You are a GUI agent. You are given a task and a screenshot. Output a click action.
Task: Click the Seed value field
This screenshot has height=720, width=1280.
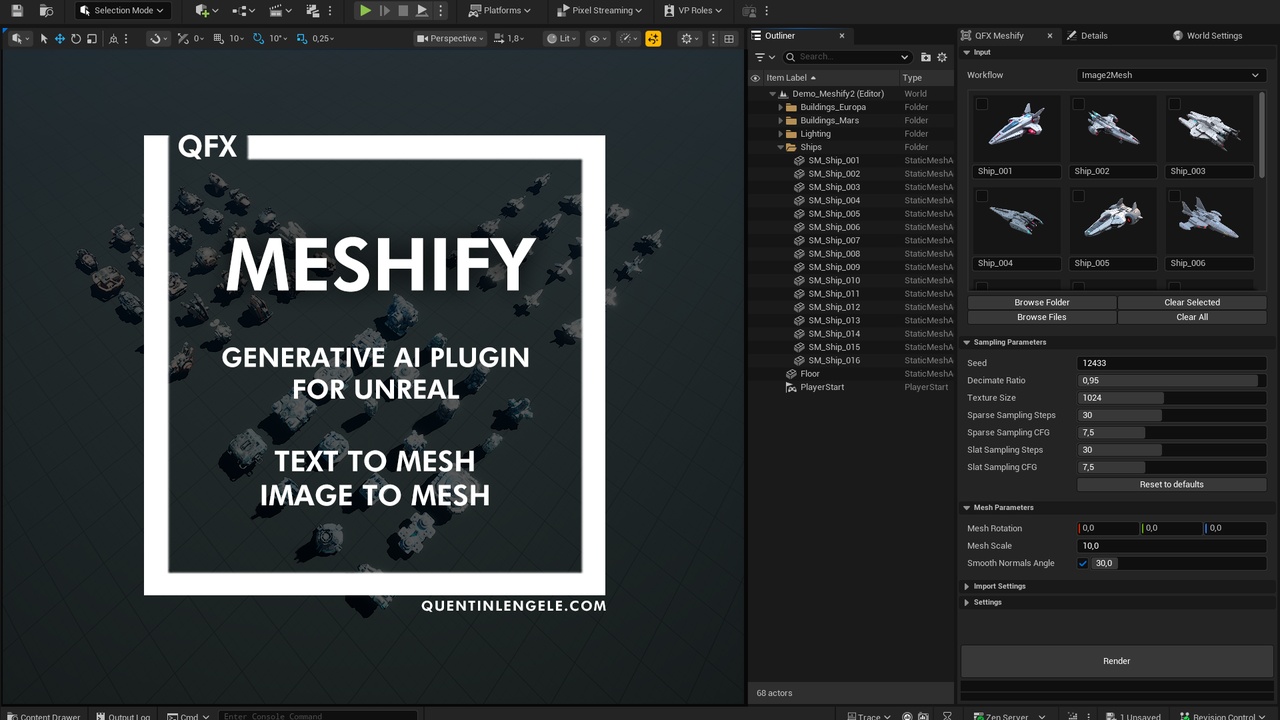(1172, 363)
